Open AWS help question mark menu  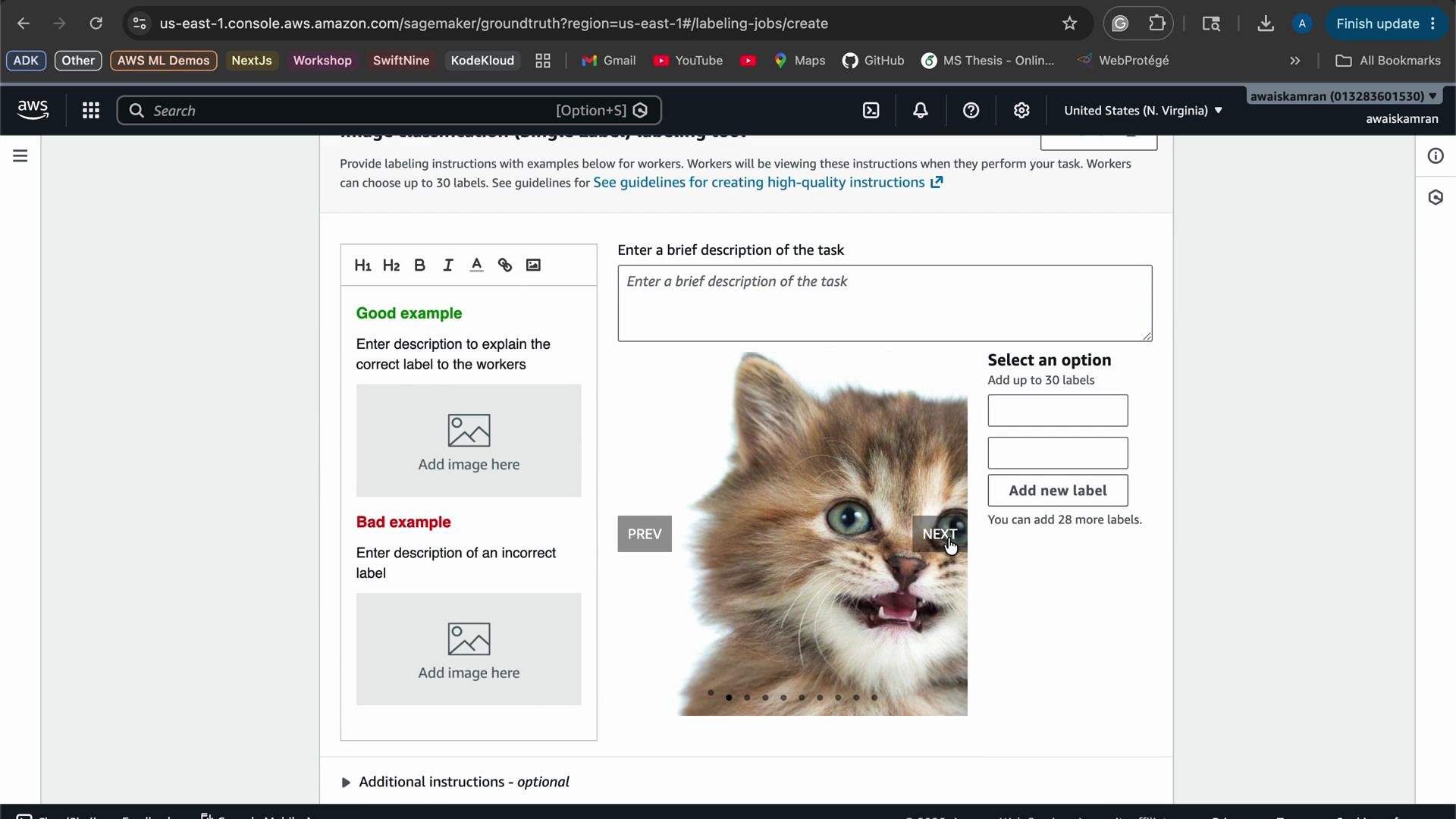[971, 111]
